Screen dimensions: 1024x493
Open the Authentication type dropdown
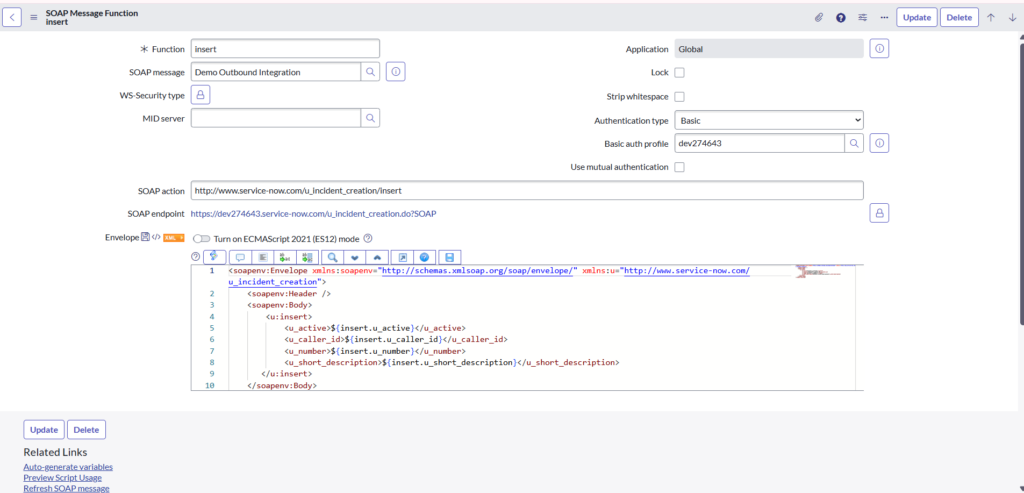tap(768, 120)
